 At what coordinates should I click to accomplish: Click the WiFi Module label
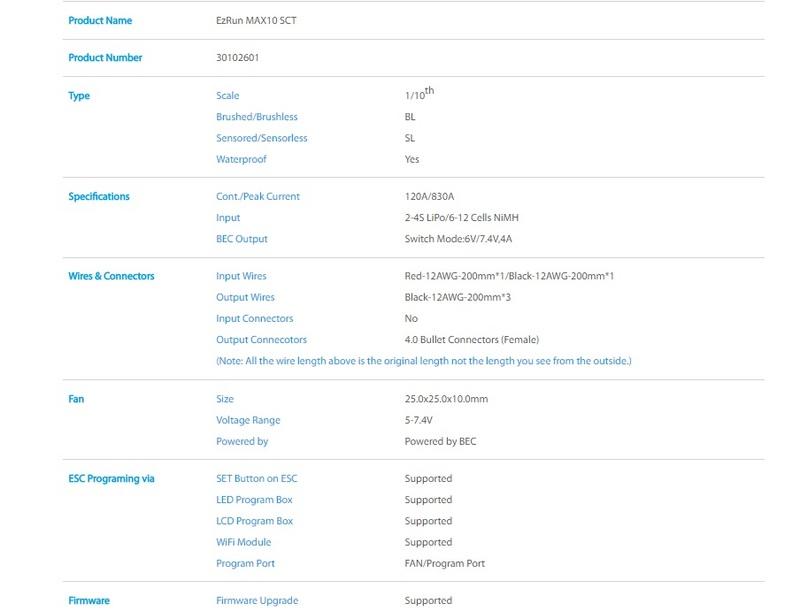(243, 542)
